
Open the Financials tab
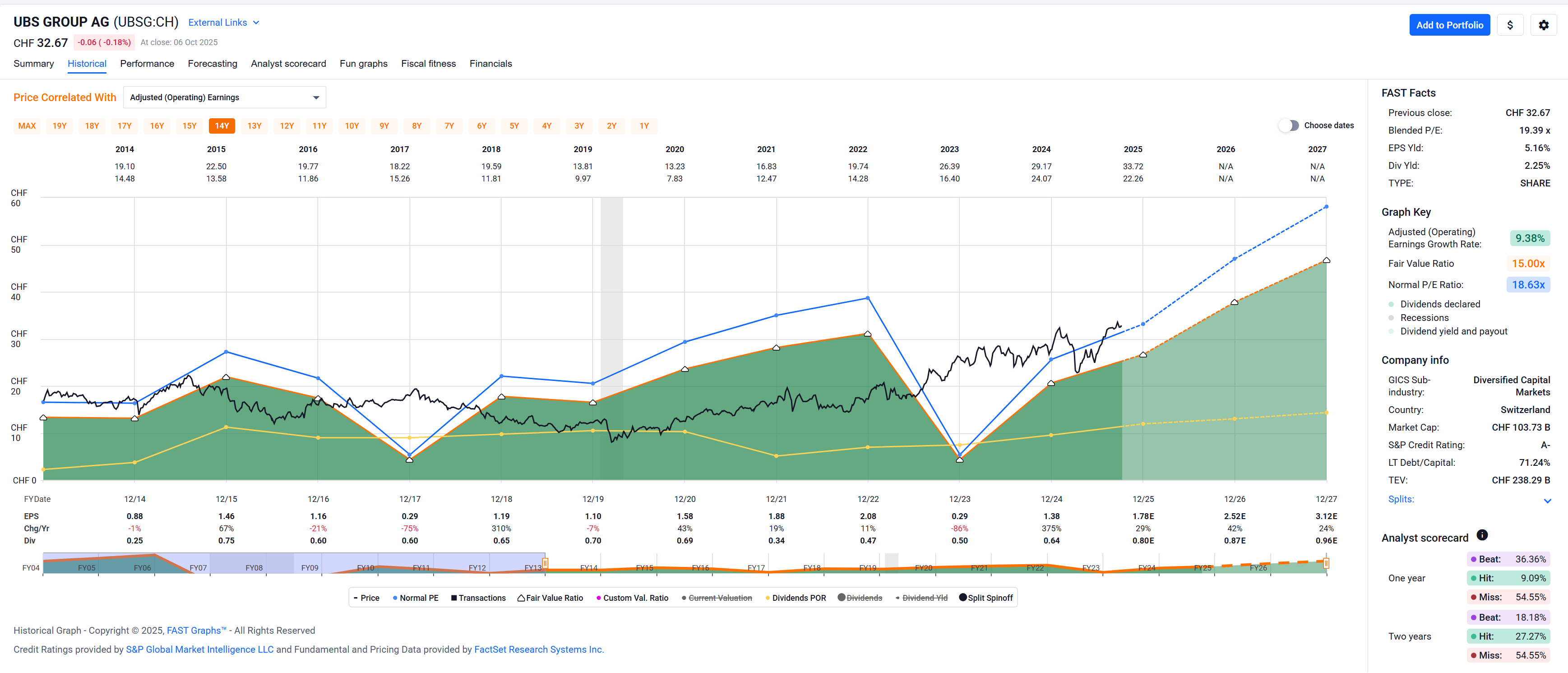[x=490, y=63]
